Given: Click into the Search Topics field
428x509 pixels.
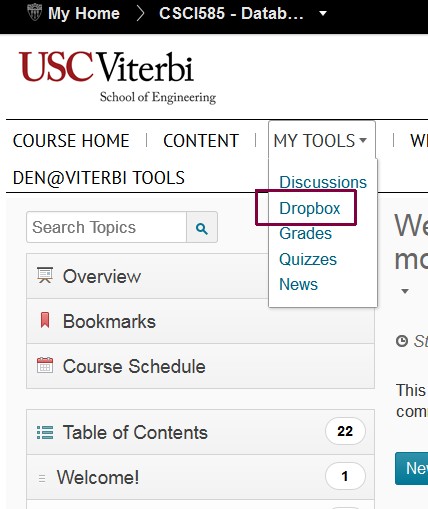Looking at the screenshot, I should [107, 227].
